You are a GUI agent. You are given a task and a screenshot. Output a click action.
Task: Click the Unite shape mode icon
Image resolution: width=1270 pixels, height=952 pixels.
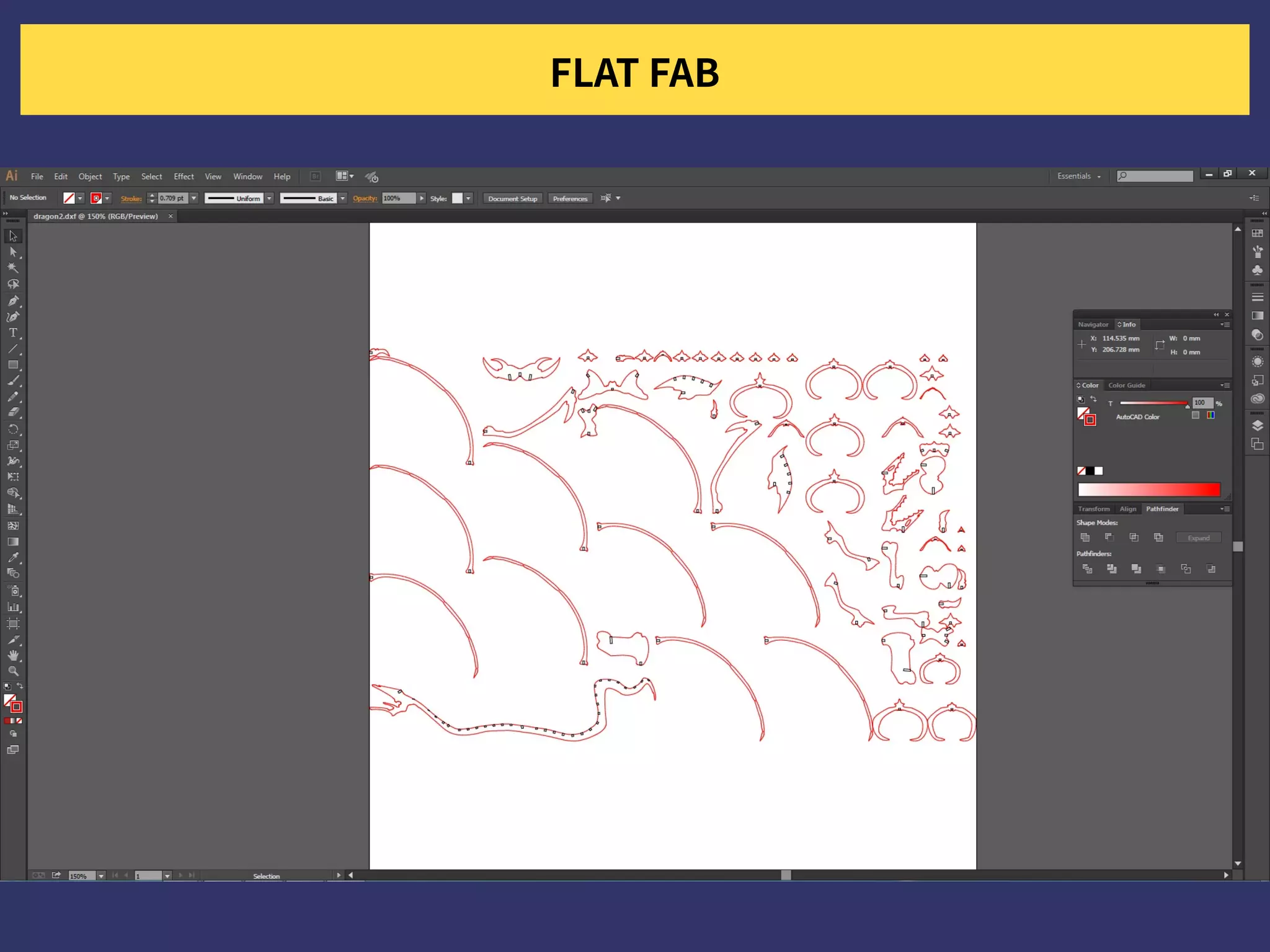pyautogui.click(x=1085, y=537)
